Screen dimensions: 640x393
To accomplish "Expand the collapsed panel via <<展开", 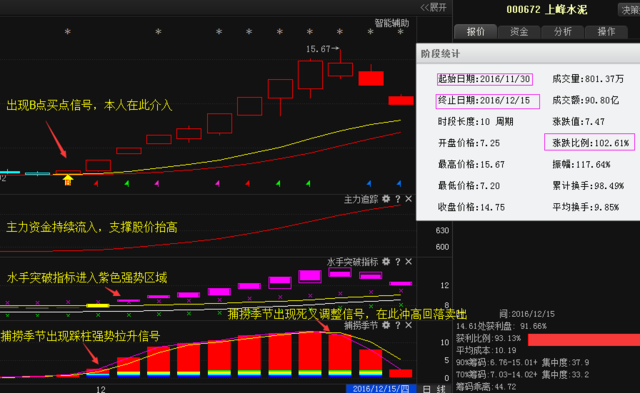I will point(433,7).
